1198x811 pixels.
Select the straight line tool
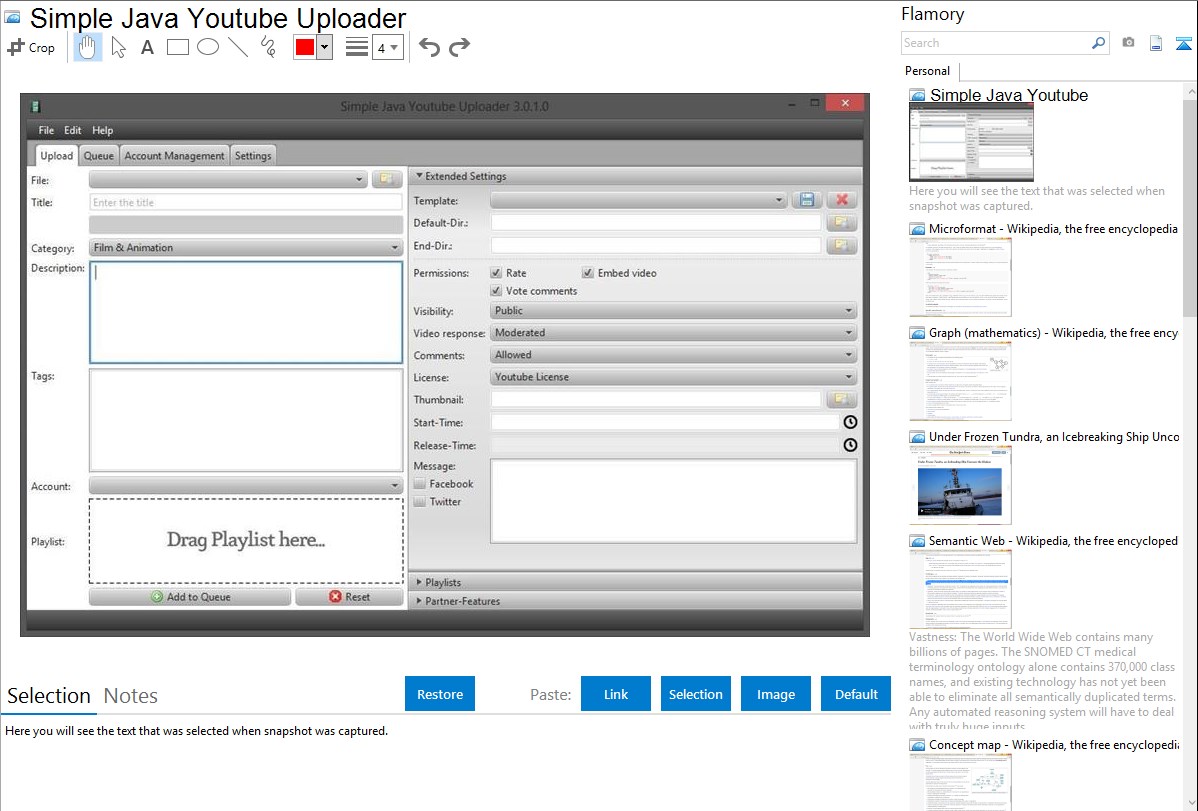click(x=238, y=47)
